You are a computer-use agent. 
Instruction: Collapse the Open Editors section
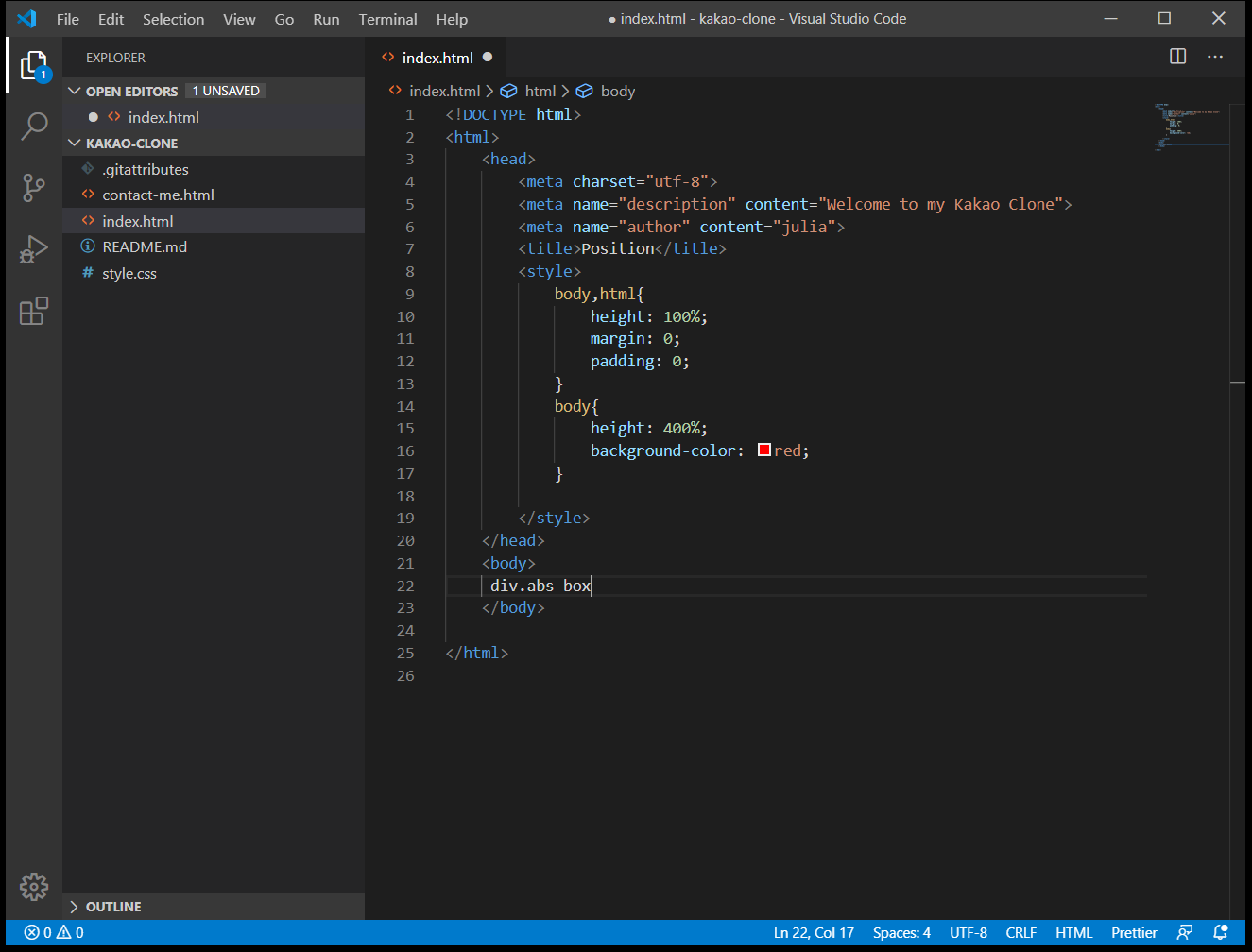click(x=75, y=91)
